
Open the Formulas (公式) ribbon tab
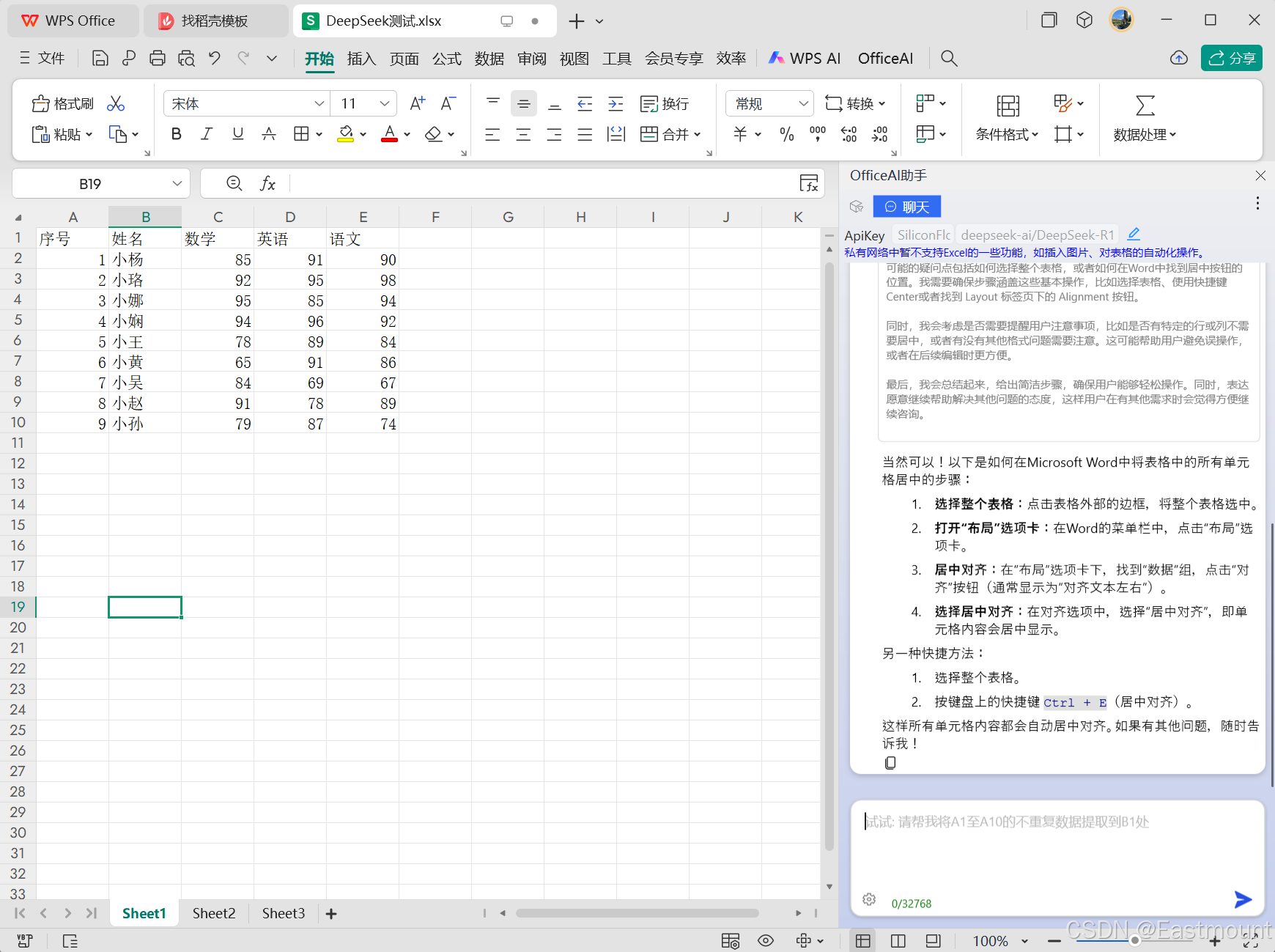tap(447, 58)
